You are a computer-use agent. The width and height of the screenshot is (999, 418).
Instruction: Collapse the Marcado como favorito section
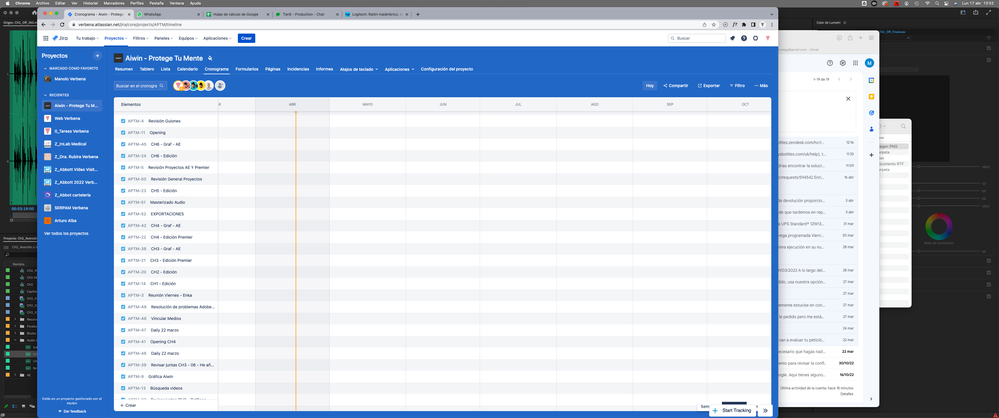pos(46,68)
